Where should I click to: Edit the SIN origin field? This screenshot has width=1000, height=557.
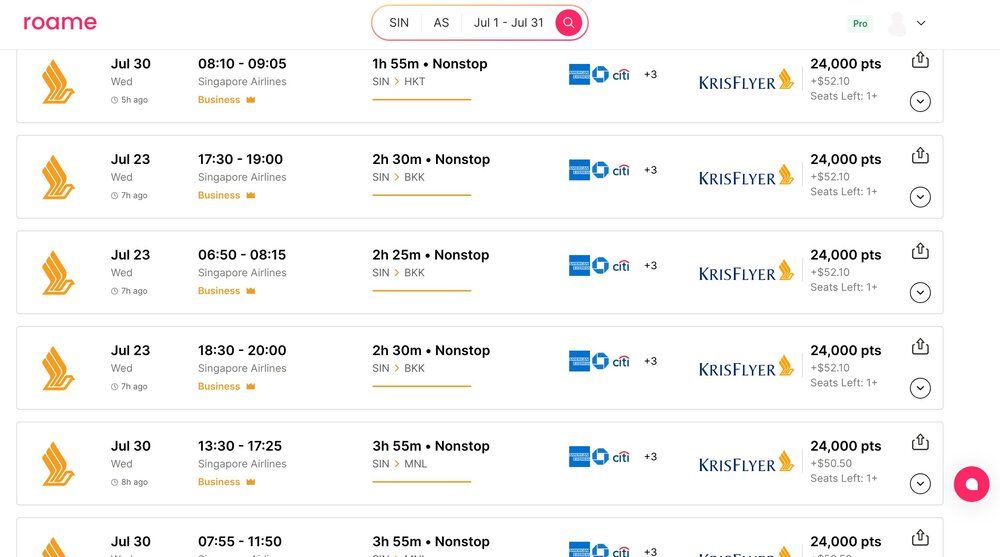pyautogui.click(x=399, y=23)
